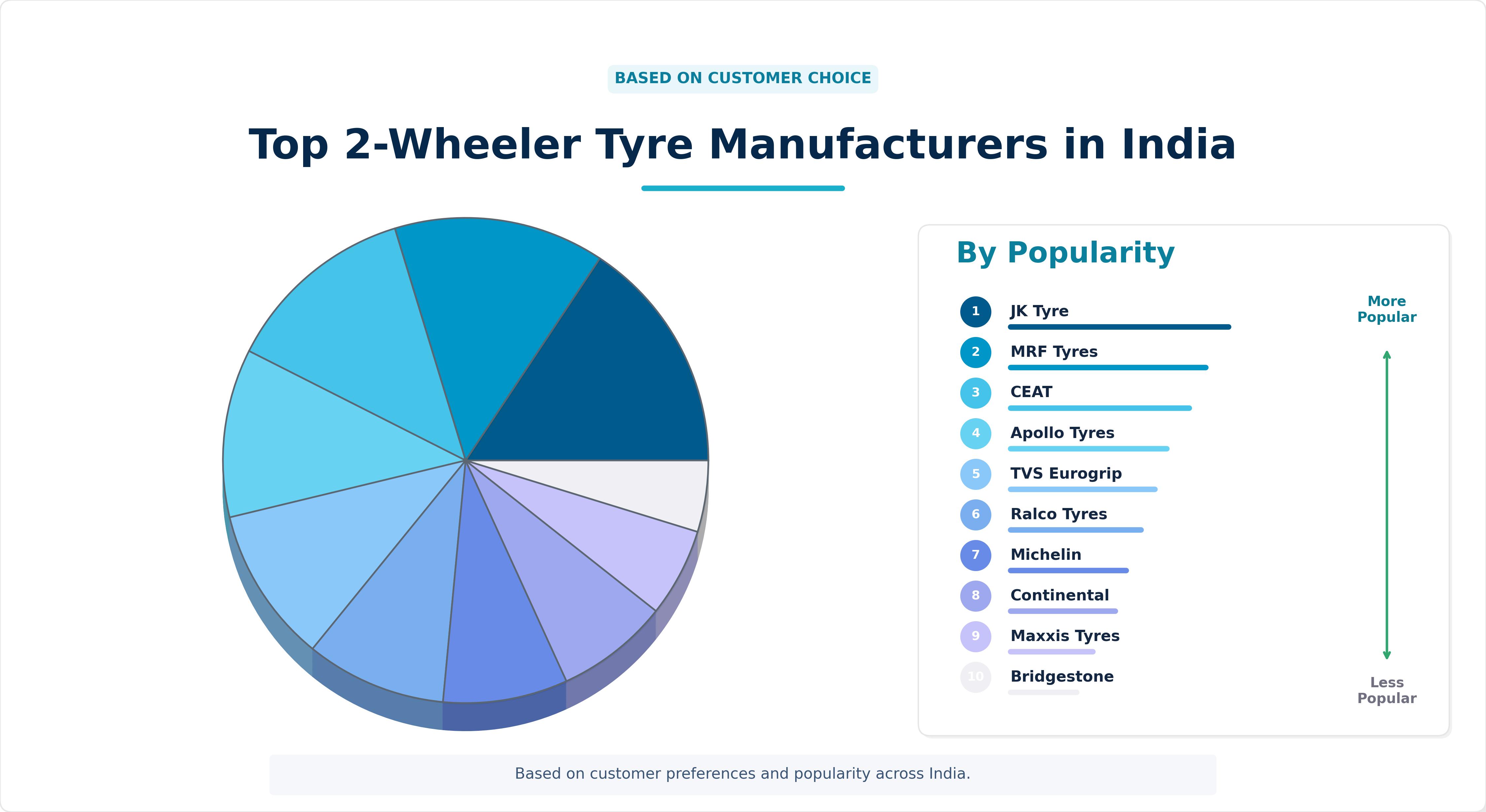This screenshot has width=1486, height=812.
Task: Select the Ralco Tyres label
Action: coord(1059,514)
